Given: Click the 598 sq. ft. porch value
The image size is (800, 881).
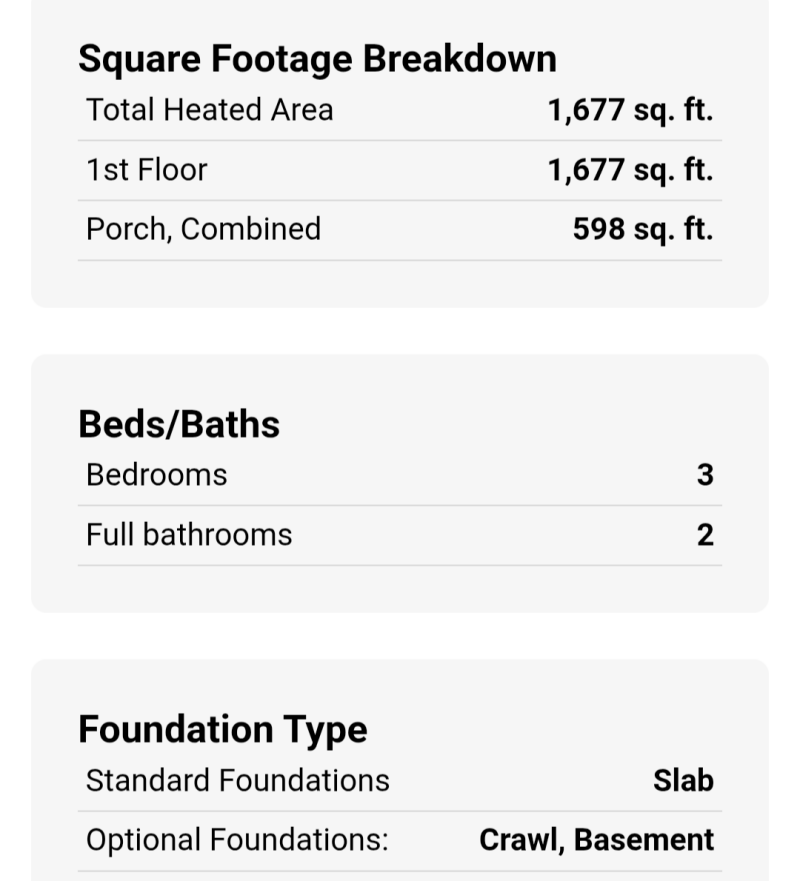Looking at the screenshot, I should [643, 229].
